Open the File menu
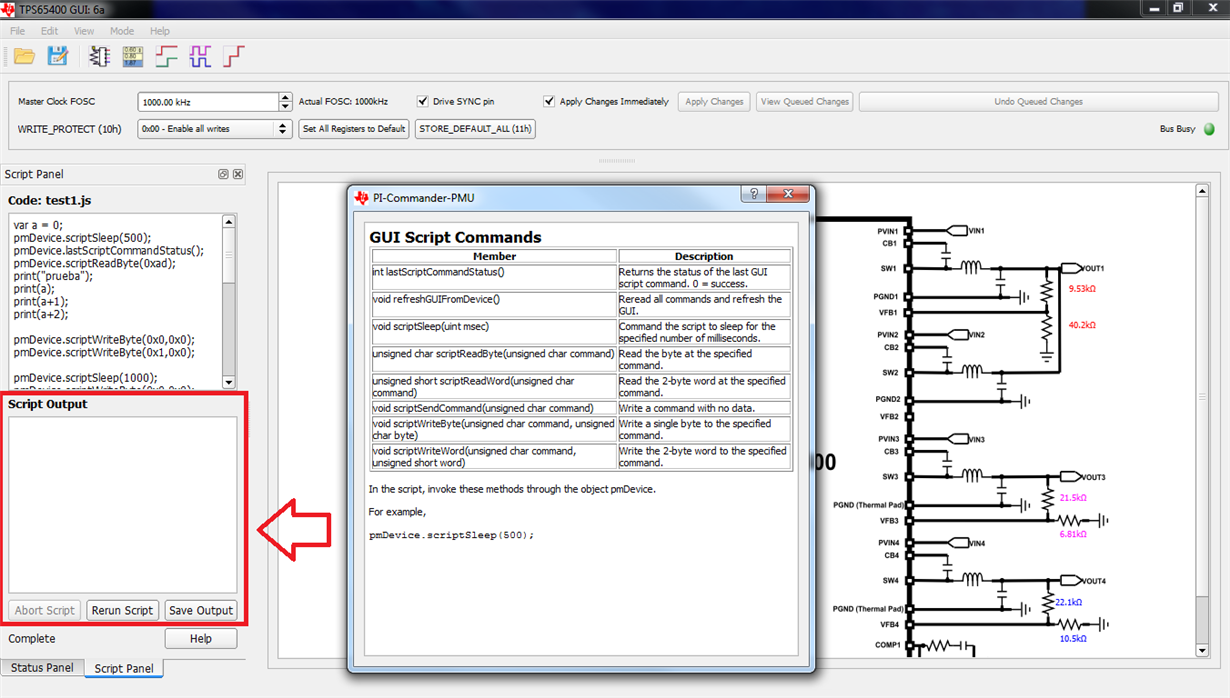Image resolution: width=1230 pixels, height=698 pixels. coord(18,31)
